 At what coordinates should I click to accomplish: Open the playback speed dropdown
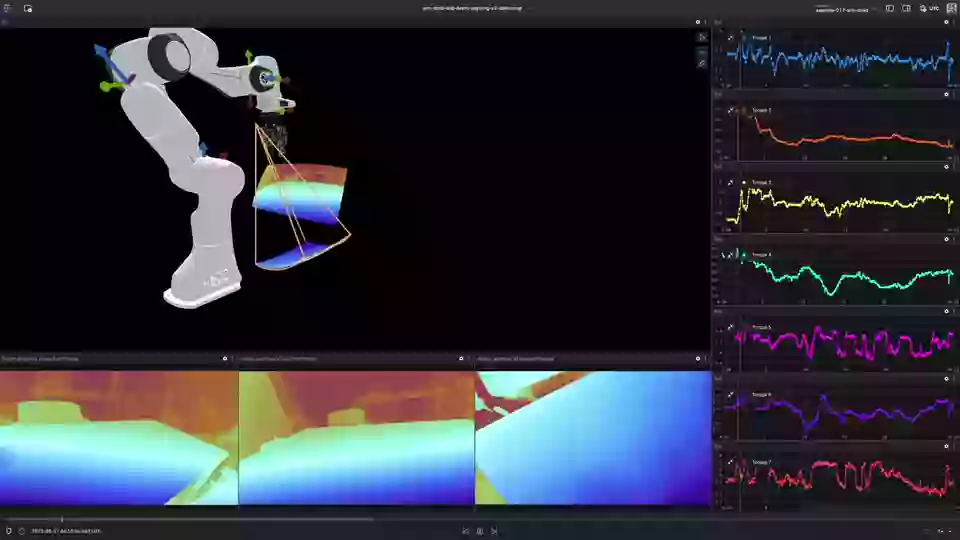[942, 531]
